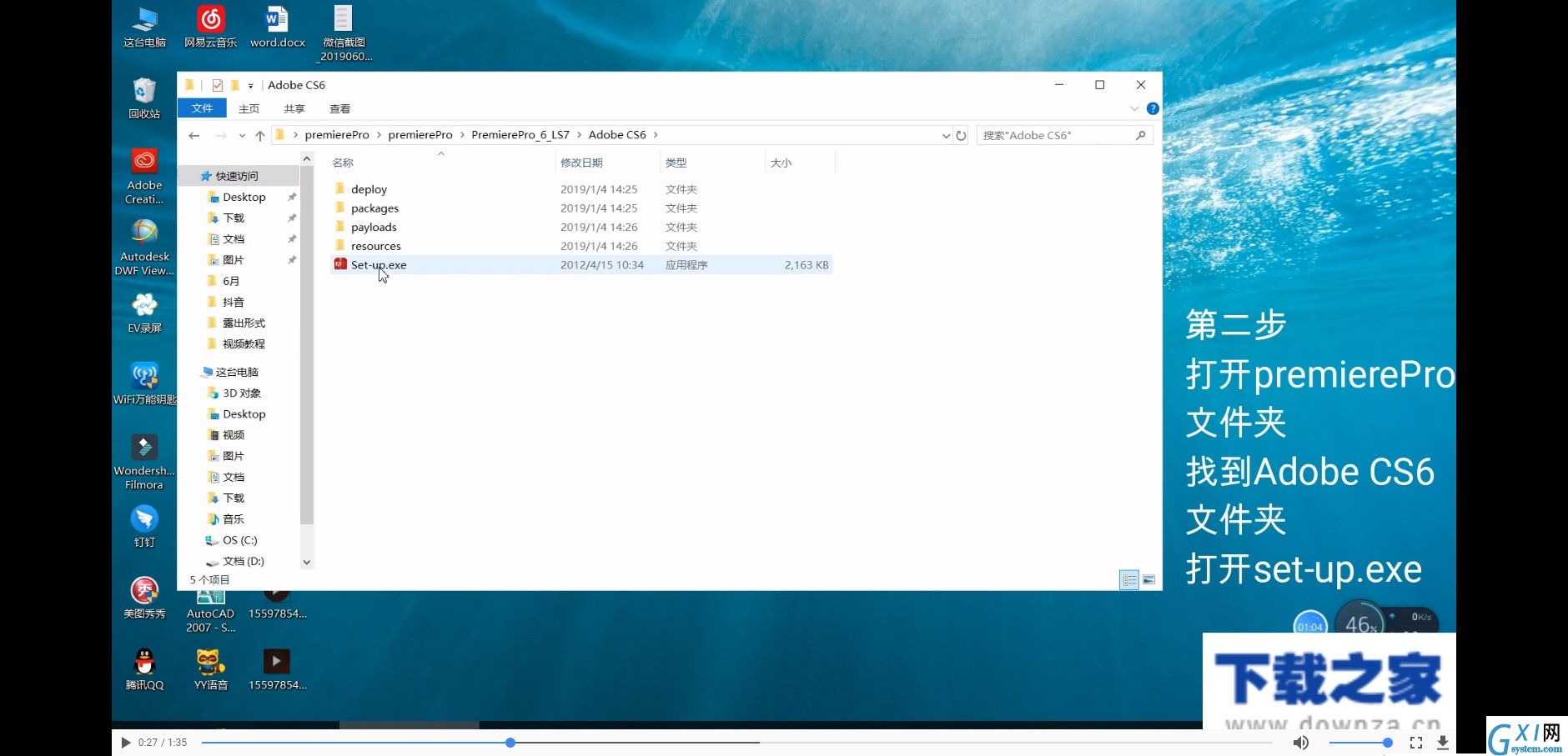1568x756 pixels.
Task: Click the navigation pane scrollbar
Action: click(x=306, y=344)
